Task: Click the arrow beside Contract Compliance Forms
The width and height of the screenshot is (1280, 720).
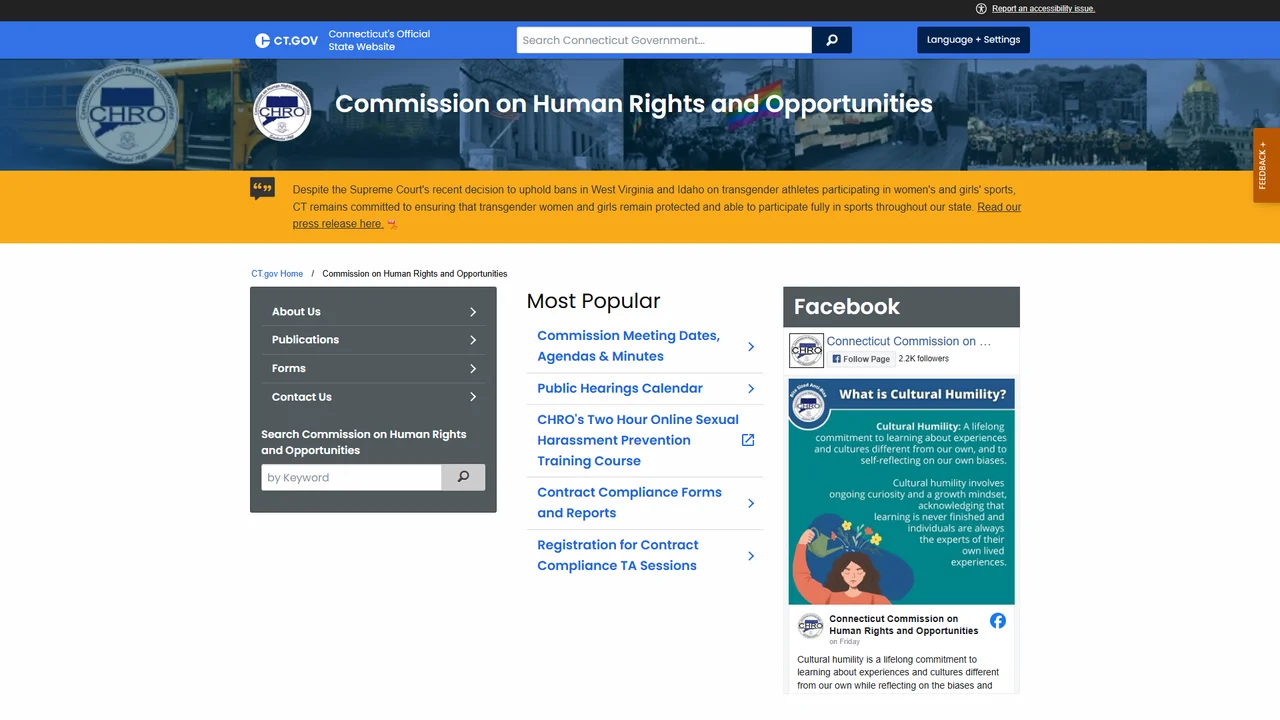Action: click(751, 503)
